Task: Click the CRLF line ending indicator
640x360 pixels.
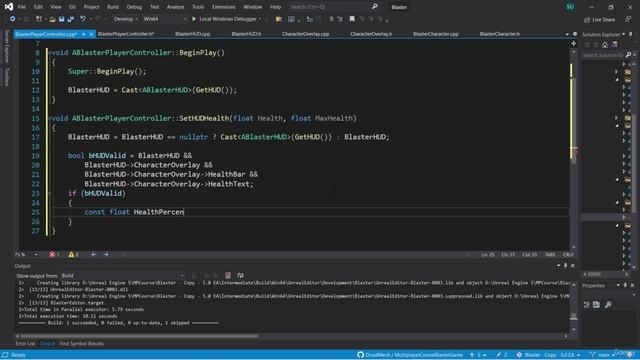Action: (568, 255)
